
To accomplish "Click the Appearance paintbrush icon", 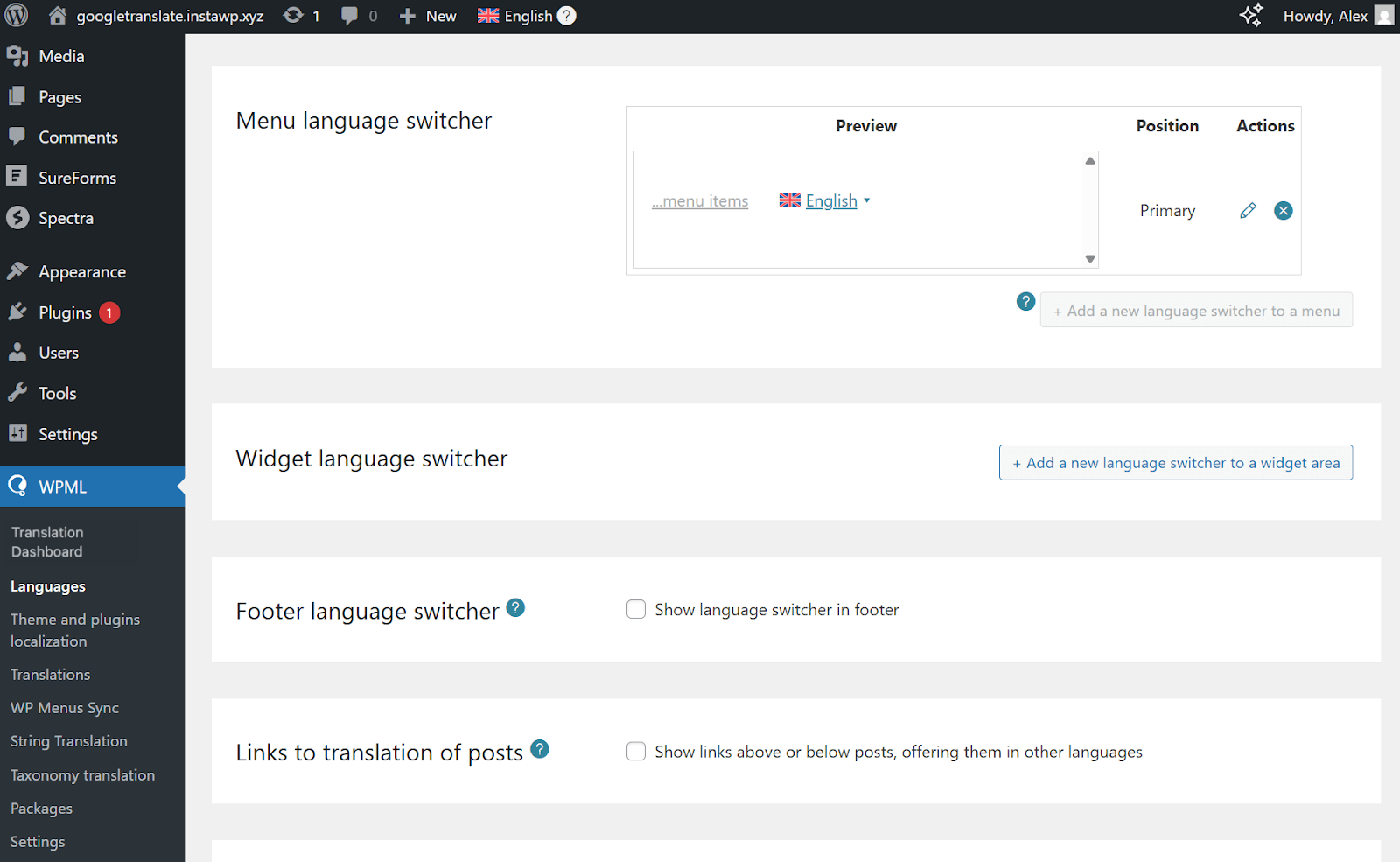I will pyautogui.click(x=17, y=271).
